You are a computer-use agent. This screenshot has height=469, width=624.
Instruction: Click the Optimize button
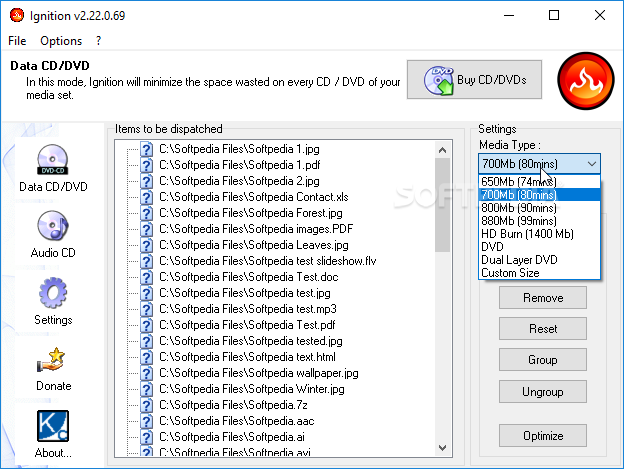point(543,436)
